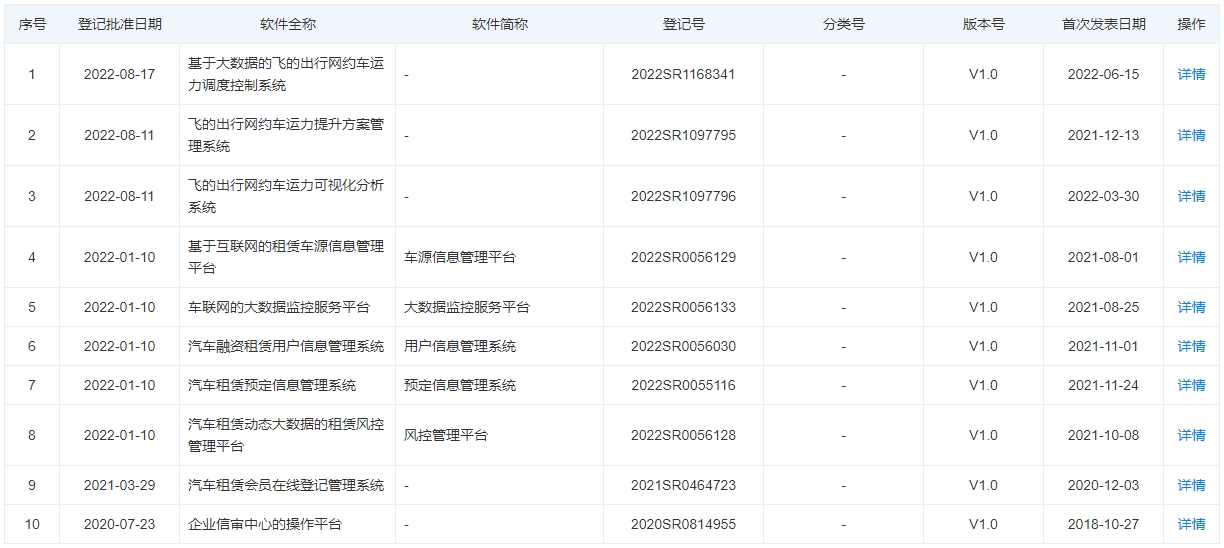
Task: Open 详情 for registration 2021SR0464723
Action: tap(1191, 485)
